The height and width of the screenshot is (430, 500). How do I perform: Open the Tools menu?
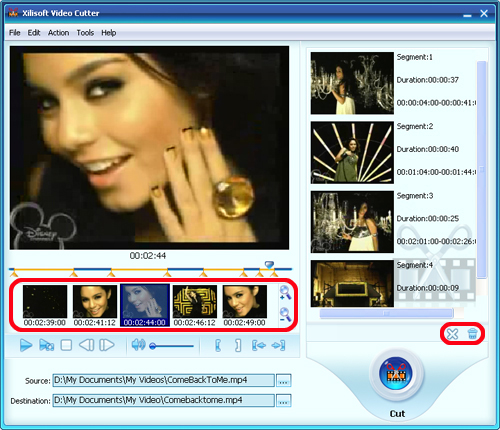point(85,33)
